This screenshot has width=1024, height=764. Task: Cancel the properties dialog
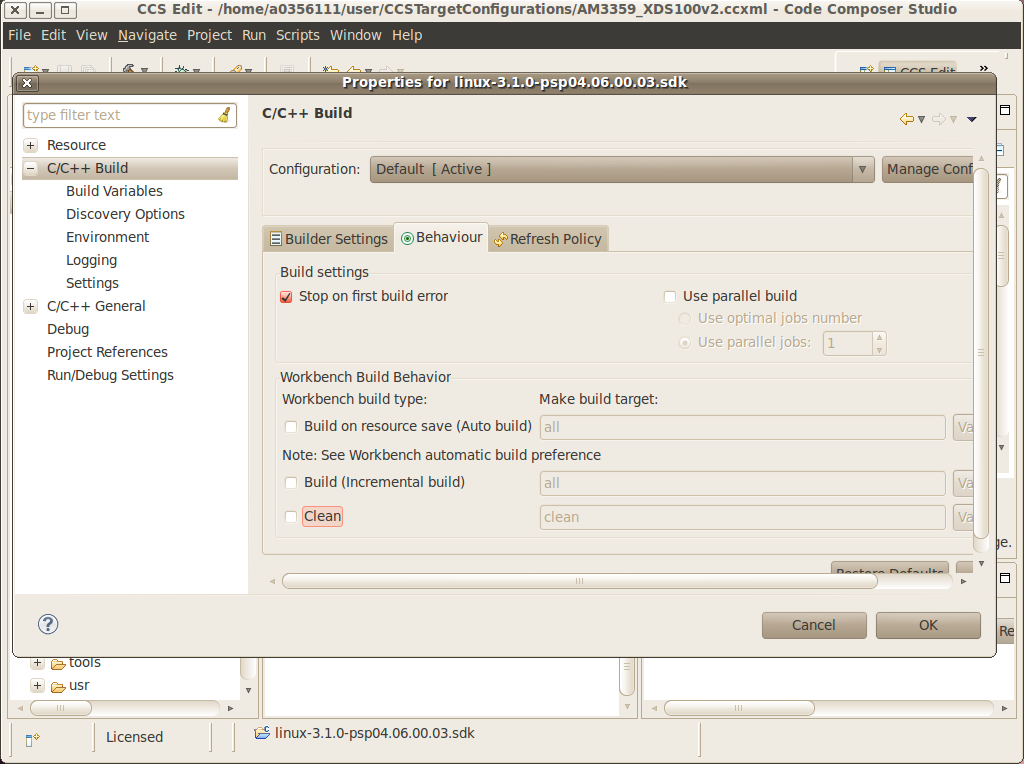pos(813,625)
